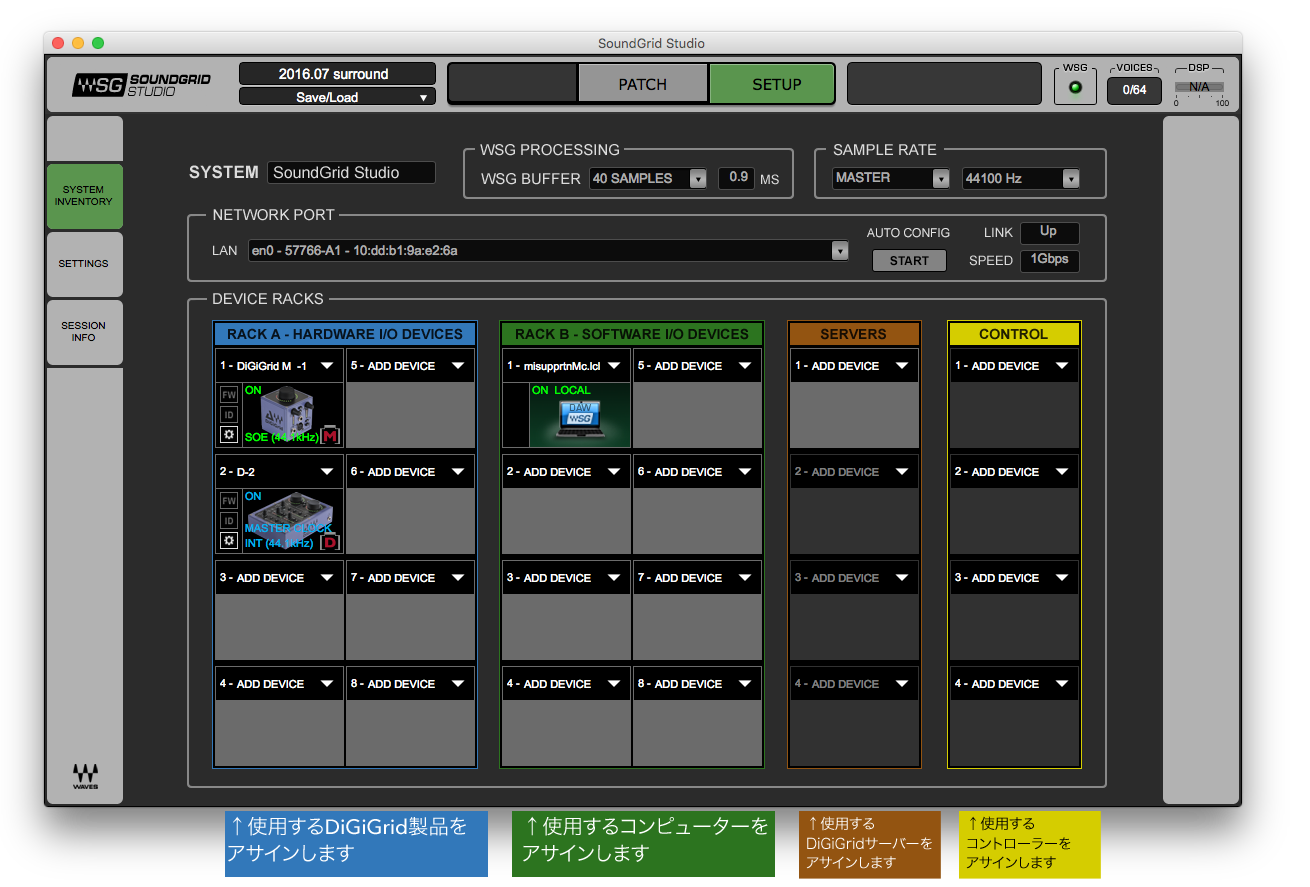
Task: Click the DiGiGrid M cube device image
Action: (x=286, y=413)
